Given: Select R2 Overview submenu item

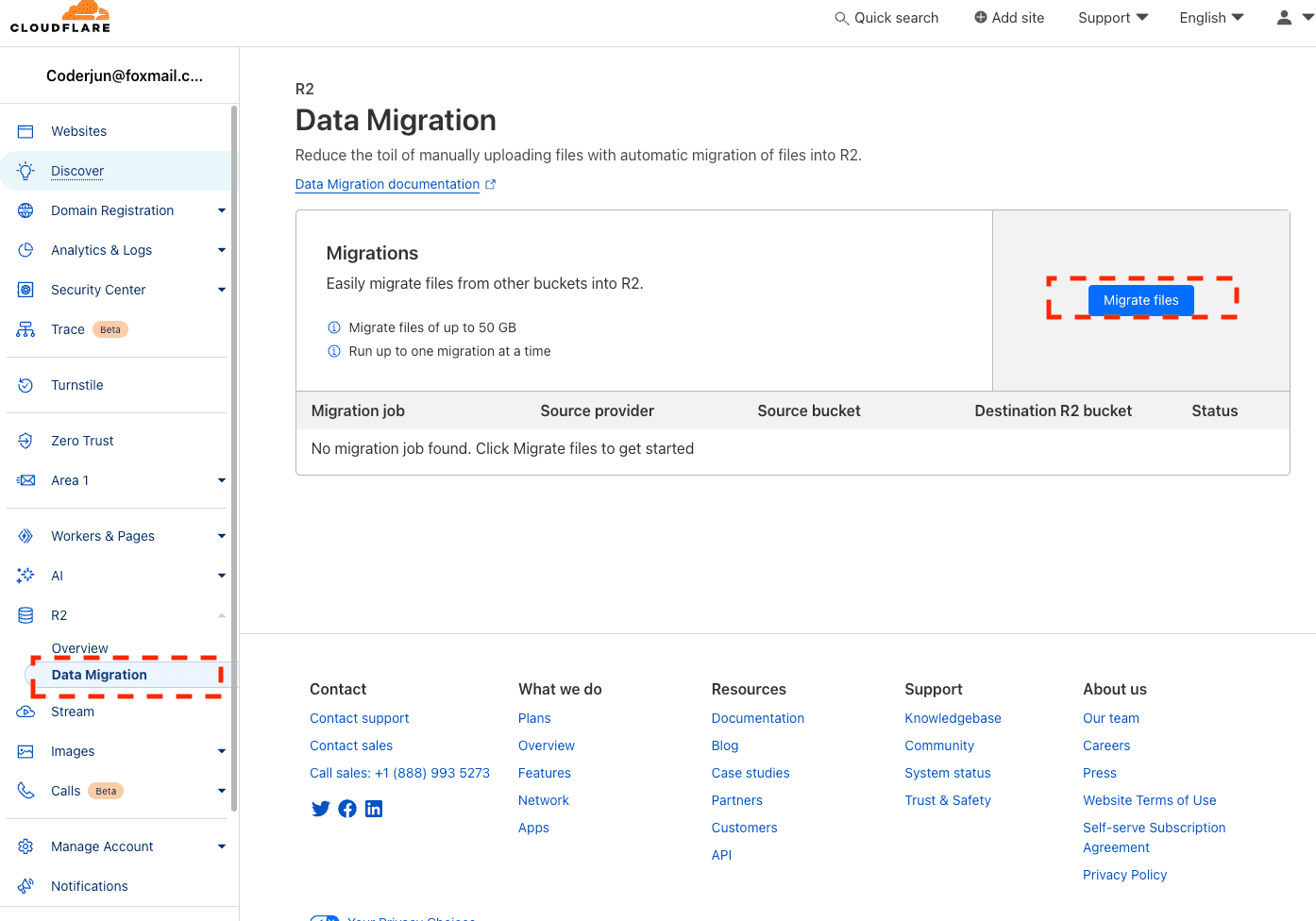Looking at the screenshot, I should 79,648.
